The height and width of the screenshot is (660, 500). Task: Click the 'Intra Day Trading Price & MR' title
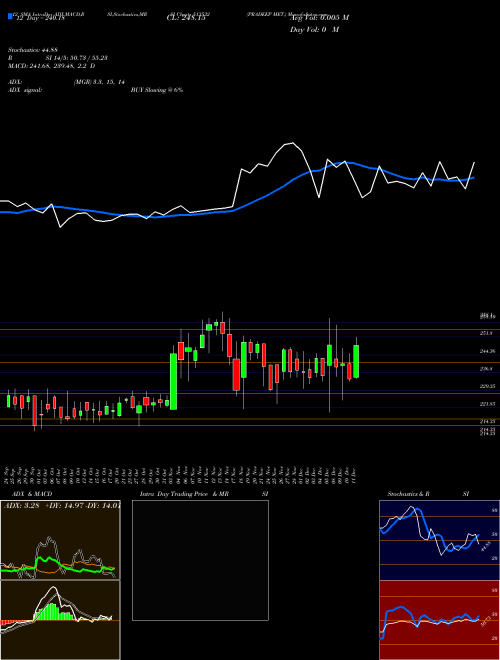pyautogui.click(x=184, y=494)
